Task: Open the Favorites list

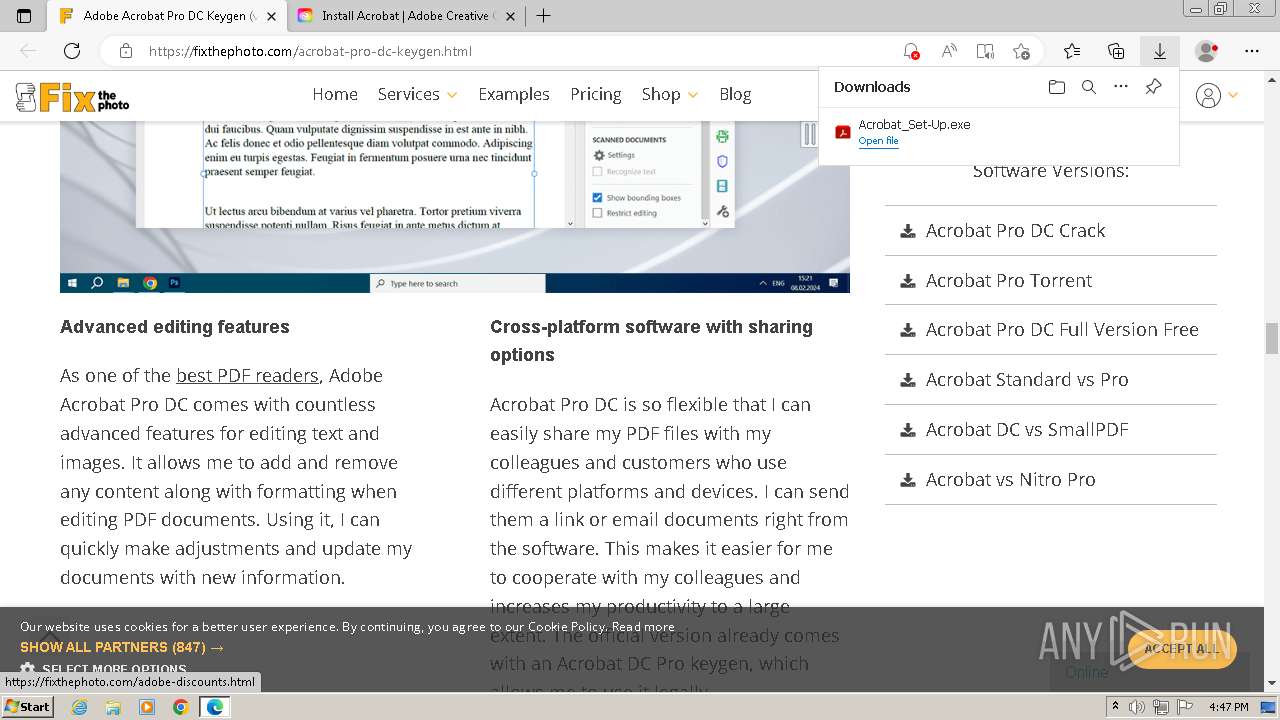Action: click(x=1072, y=51)
